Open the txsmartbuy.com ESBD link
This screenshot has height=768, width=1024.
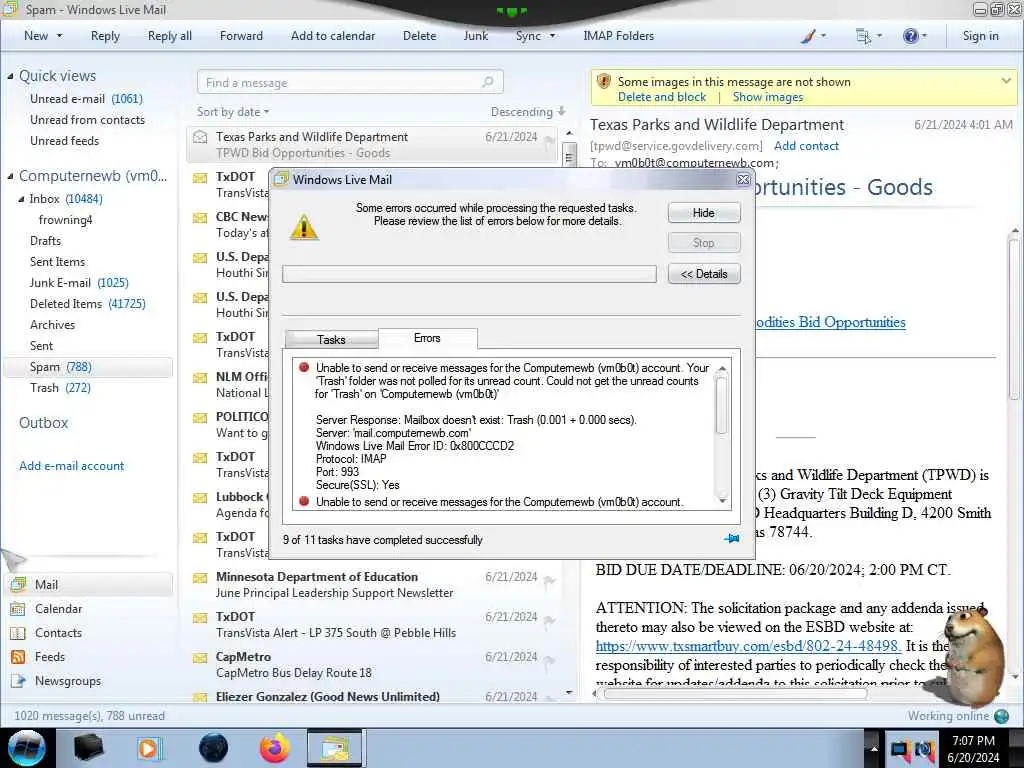(x=748, y=646)
